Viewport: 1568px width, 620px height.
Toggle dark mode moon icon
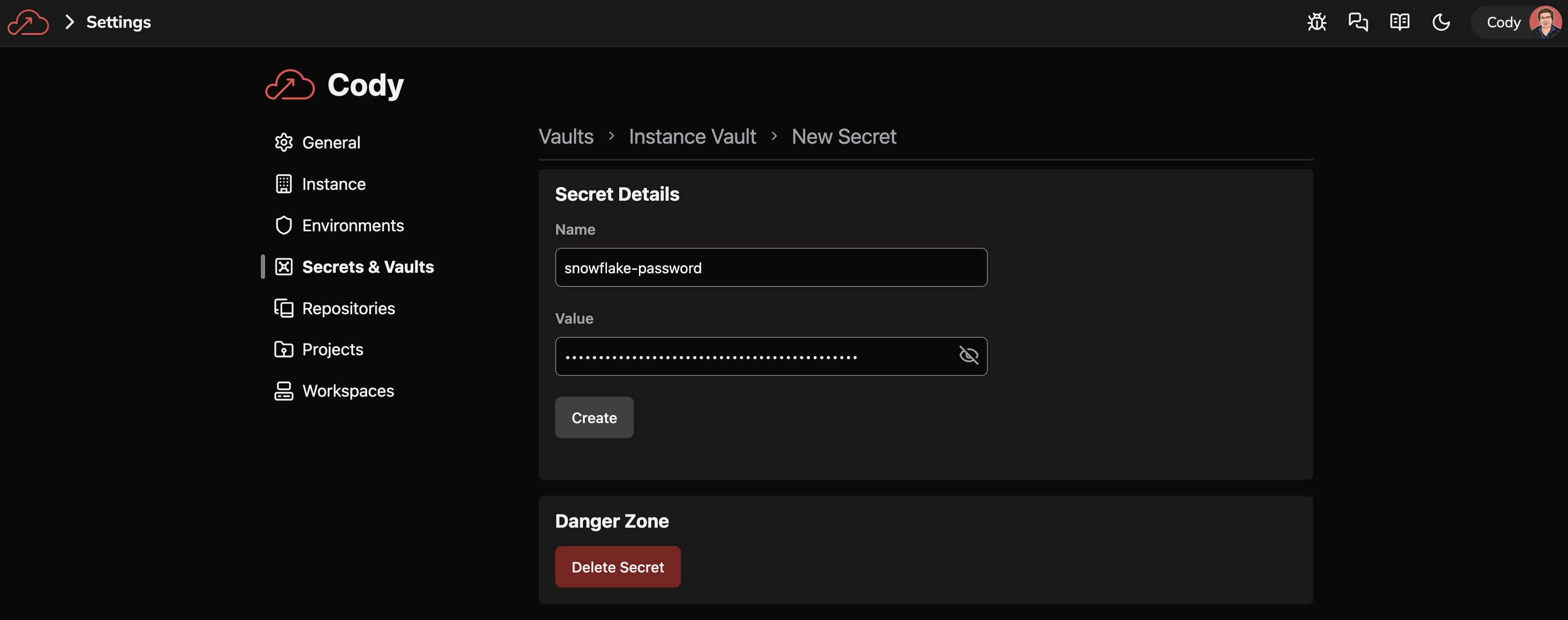click(1441, 23)
